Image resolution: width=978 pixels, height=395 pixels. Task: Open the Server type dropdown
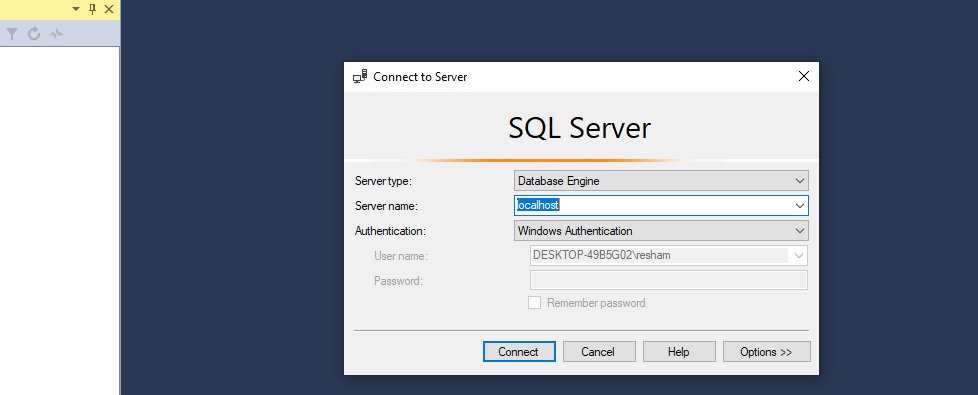point(661,181)
